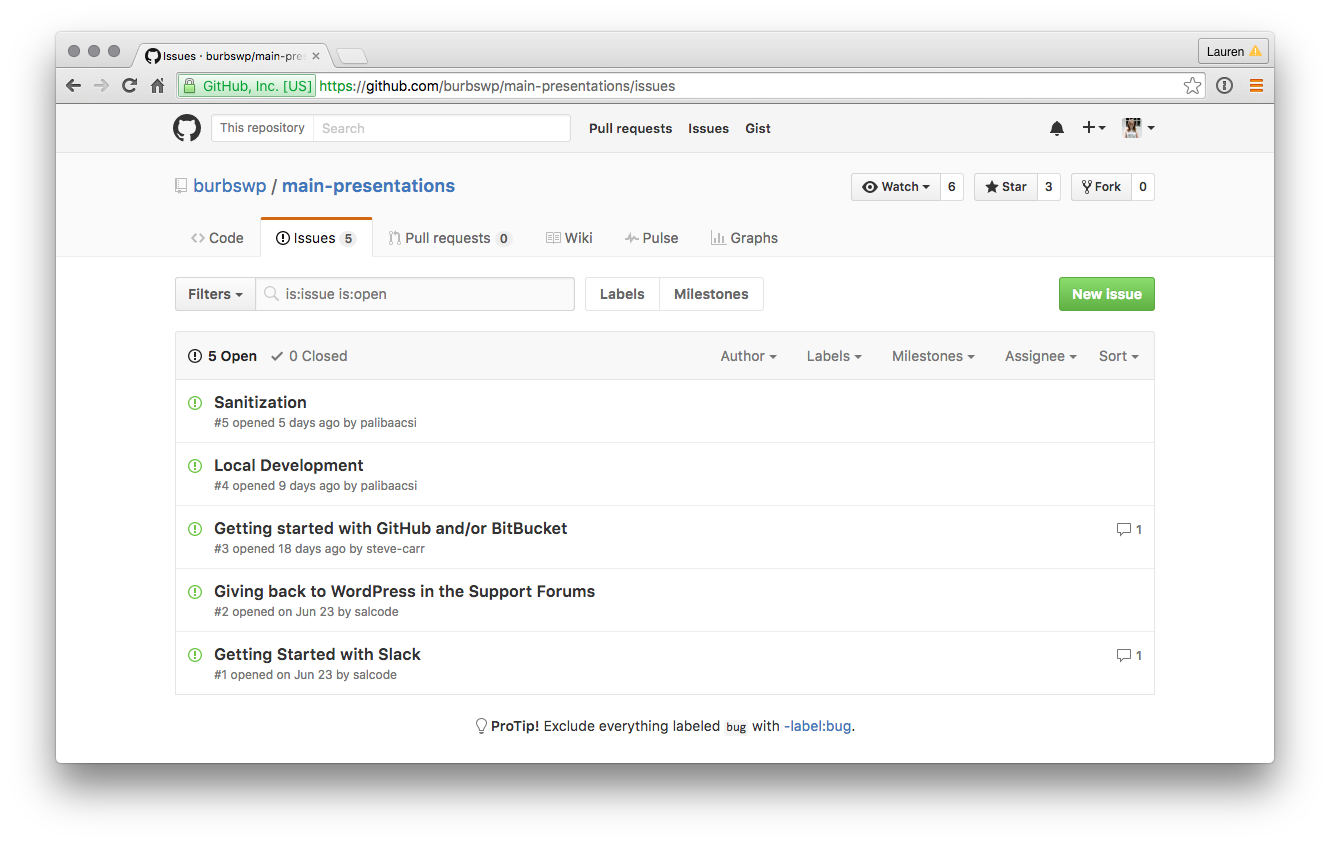Image resolution: width=1330 pixels, height=843 pixels.
Task: Click the browser URL address bar
Action: [690, 86]
